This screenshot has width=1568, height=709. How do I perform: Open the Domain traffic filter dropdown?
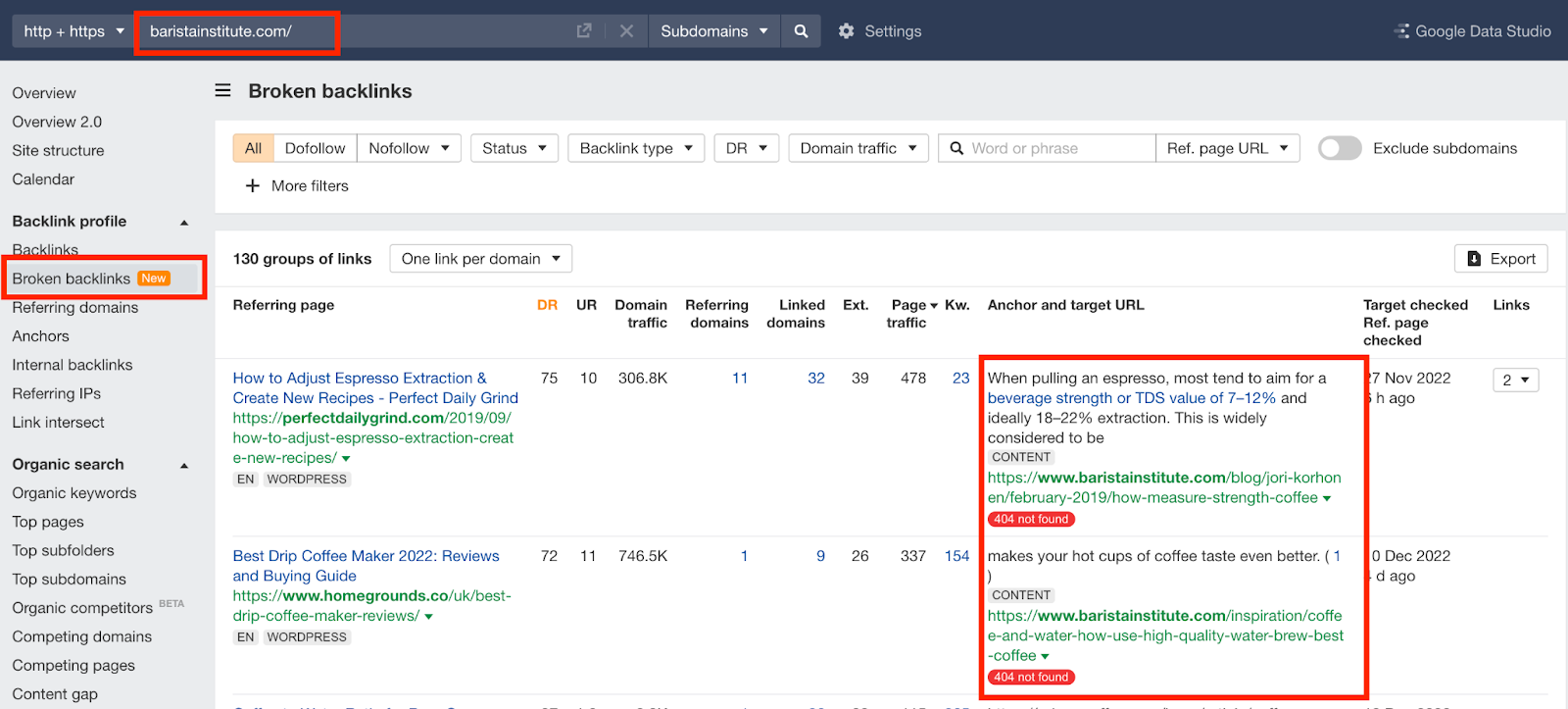[x=858, y=148]
